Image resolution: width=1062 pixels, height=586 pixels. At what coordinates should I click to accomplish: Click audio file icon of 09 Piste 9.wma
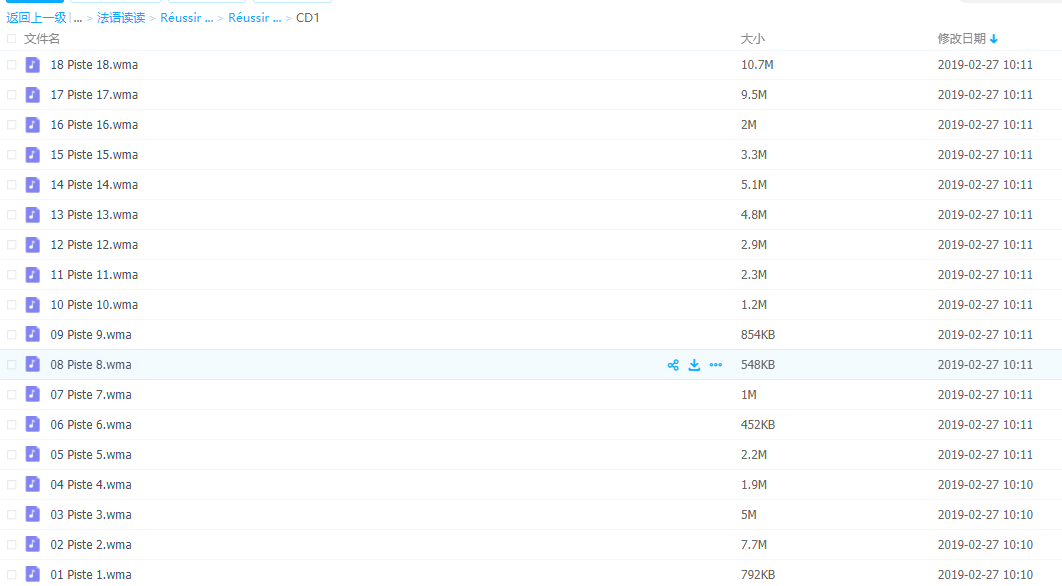(x=33, y=335)
